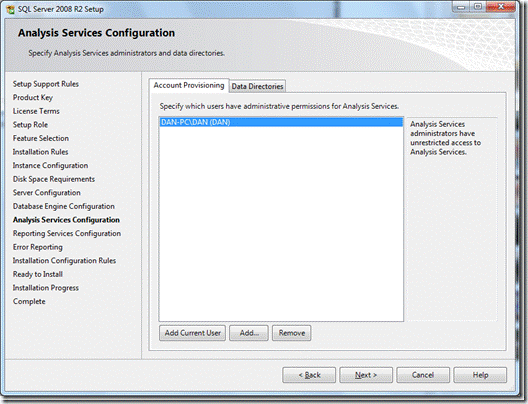Image resolution: width=528 pixels, height=404 pixels.
Task: Click Instance Configuration step
Action: coord(51,165)
